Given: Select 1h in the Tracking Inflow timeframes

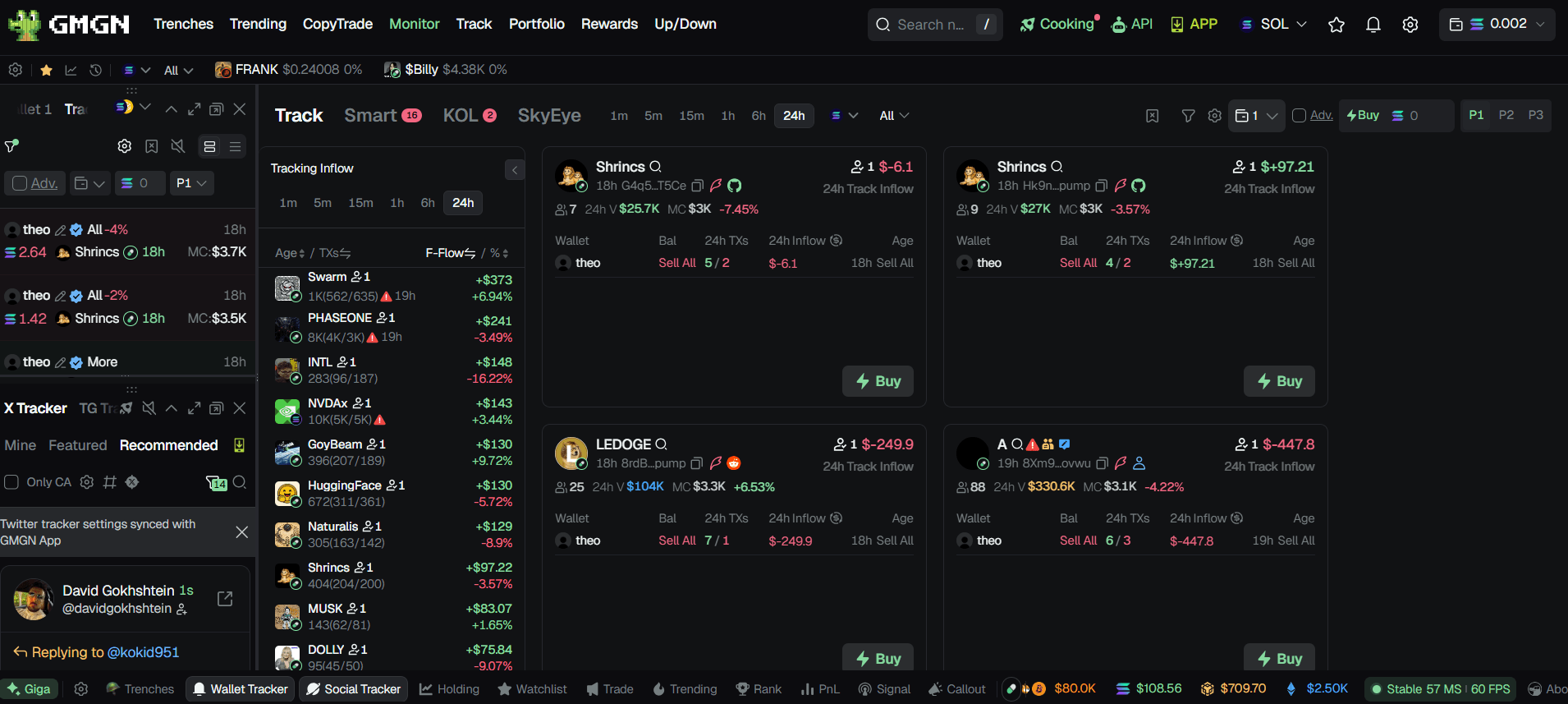Looking at the screenshot, I should pos(397,203).
